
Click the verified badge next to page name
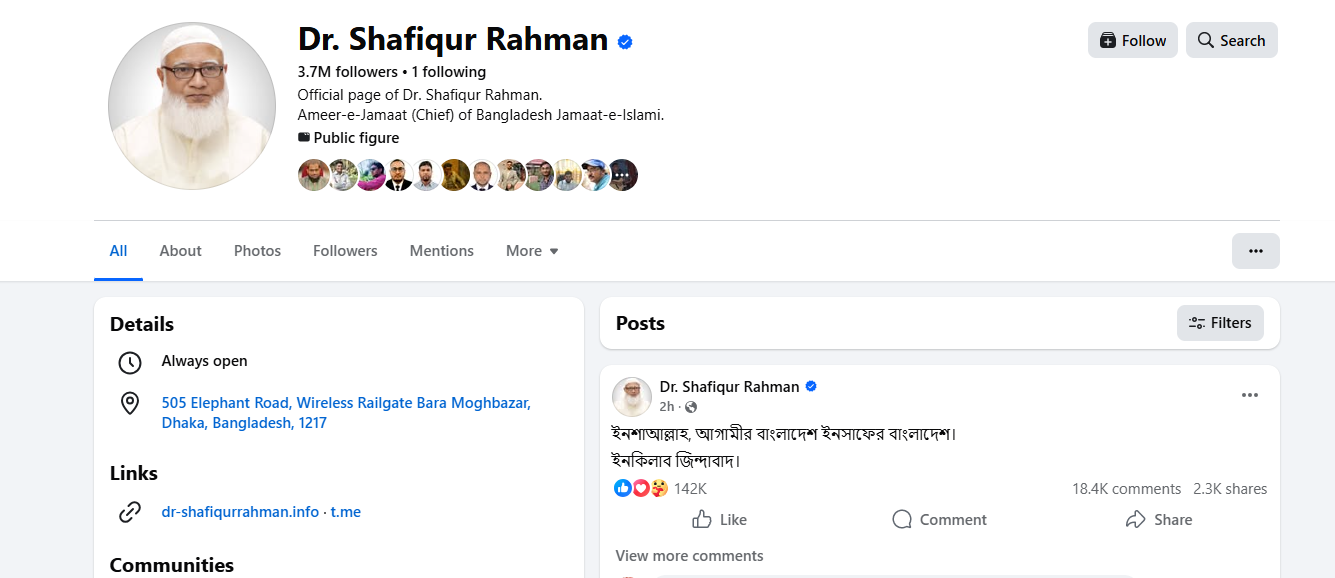coord(625,41)
